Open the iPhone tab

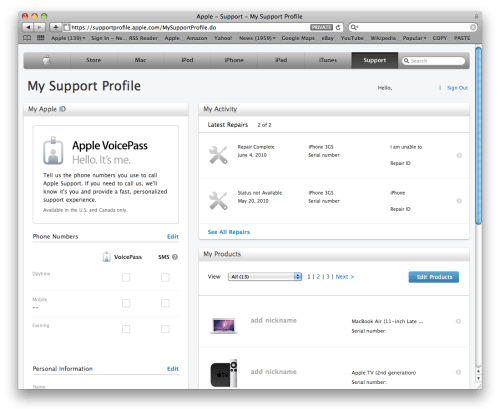click(x=234, y=60)
